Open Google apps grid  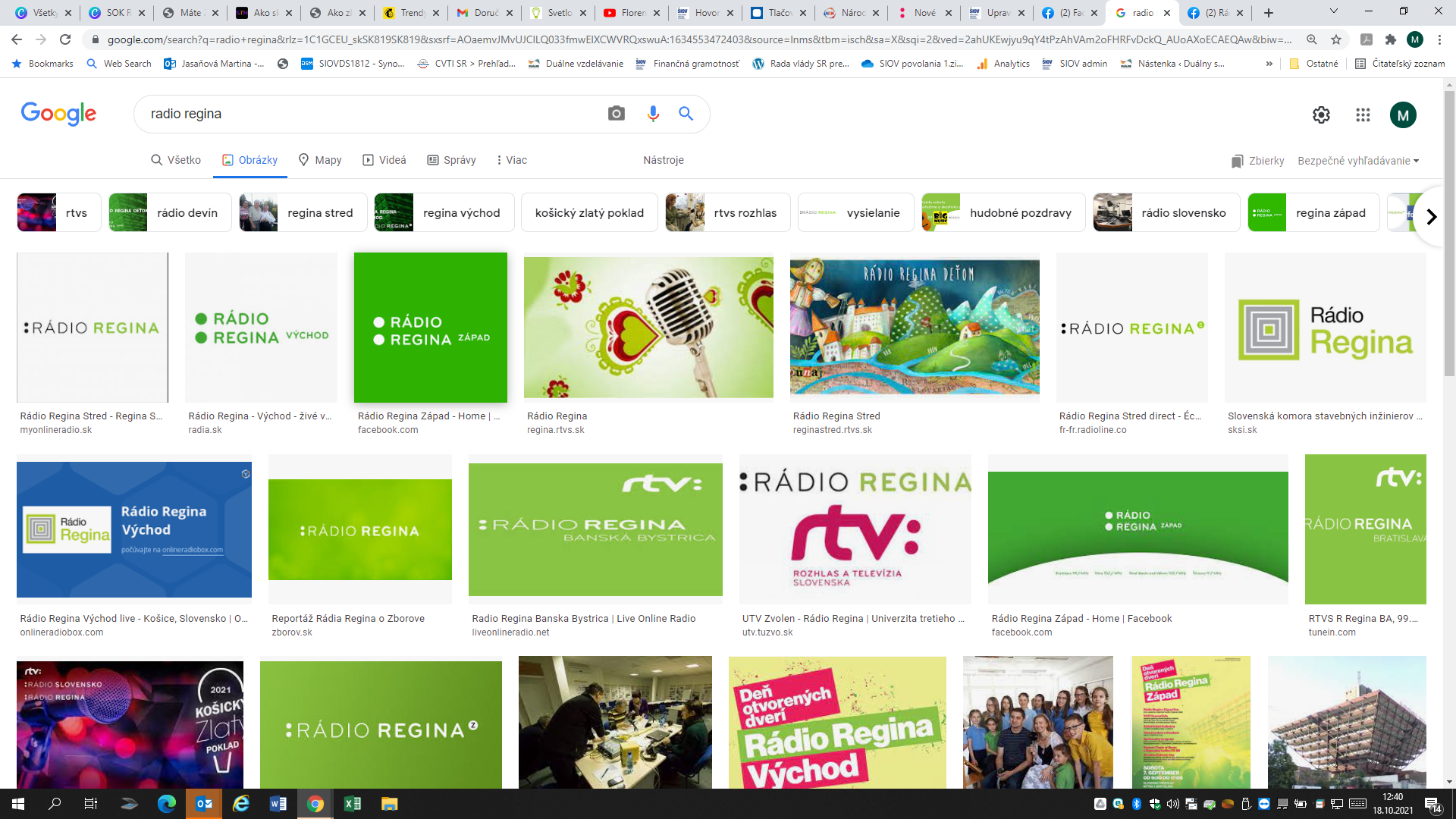pyautogui.click(x=1363, y=115)
